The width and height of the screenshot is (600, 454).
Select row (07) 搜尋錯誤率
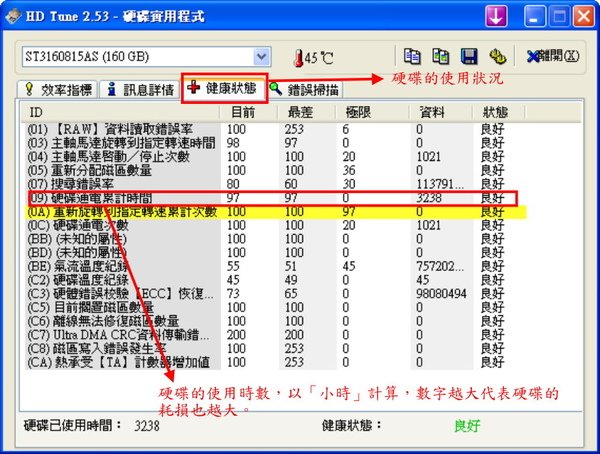coord(276,184)
